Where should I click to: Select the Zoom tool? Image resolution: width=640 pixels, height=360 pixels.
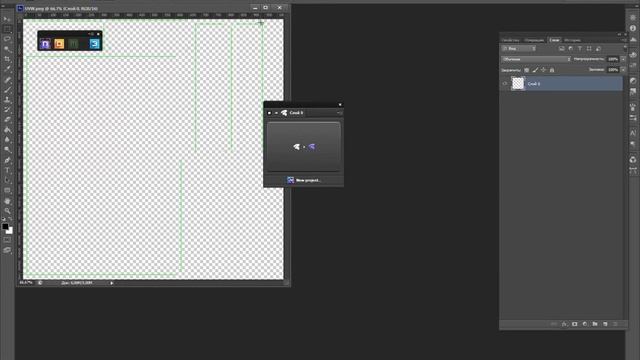click(x=7, y=211)
